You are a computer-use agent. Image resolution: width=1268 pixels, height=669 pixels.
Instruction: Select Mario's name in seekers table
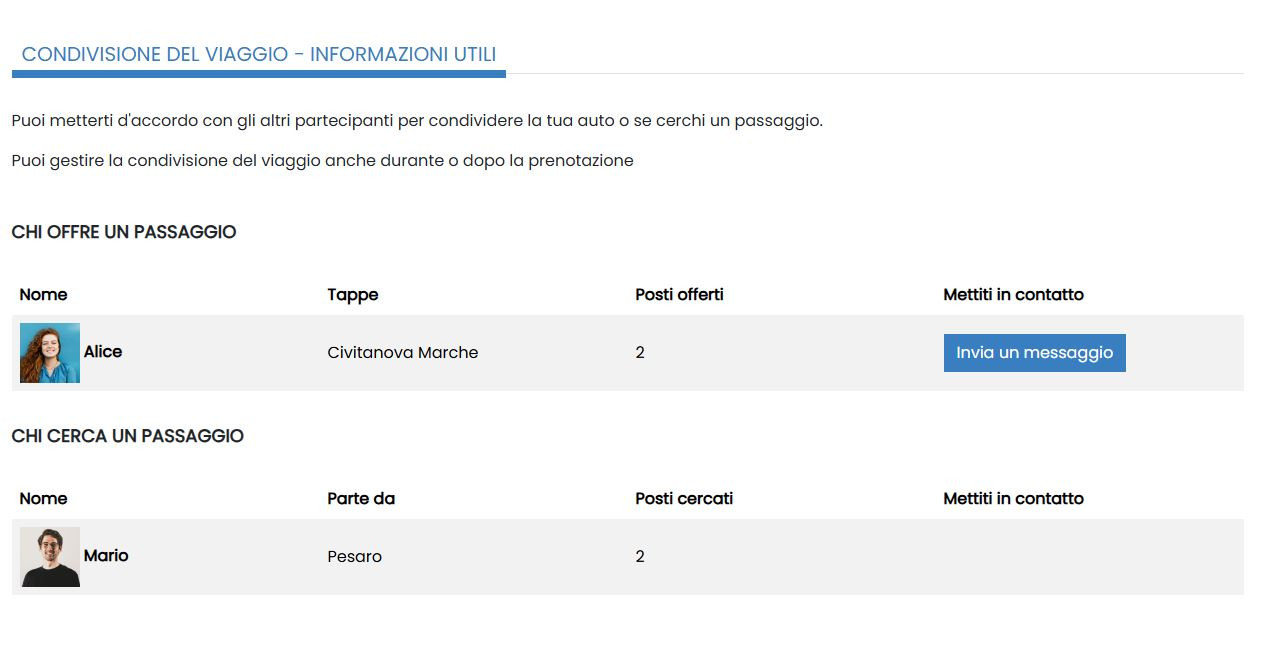point(106,556)
